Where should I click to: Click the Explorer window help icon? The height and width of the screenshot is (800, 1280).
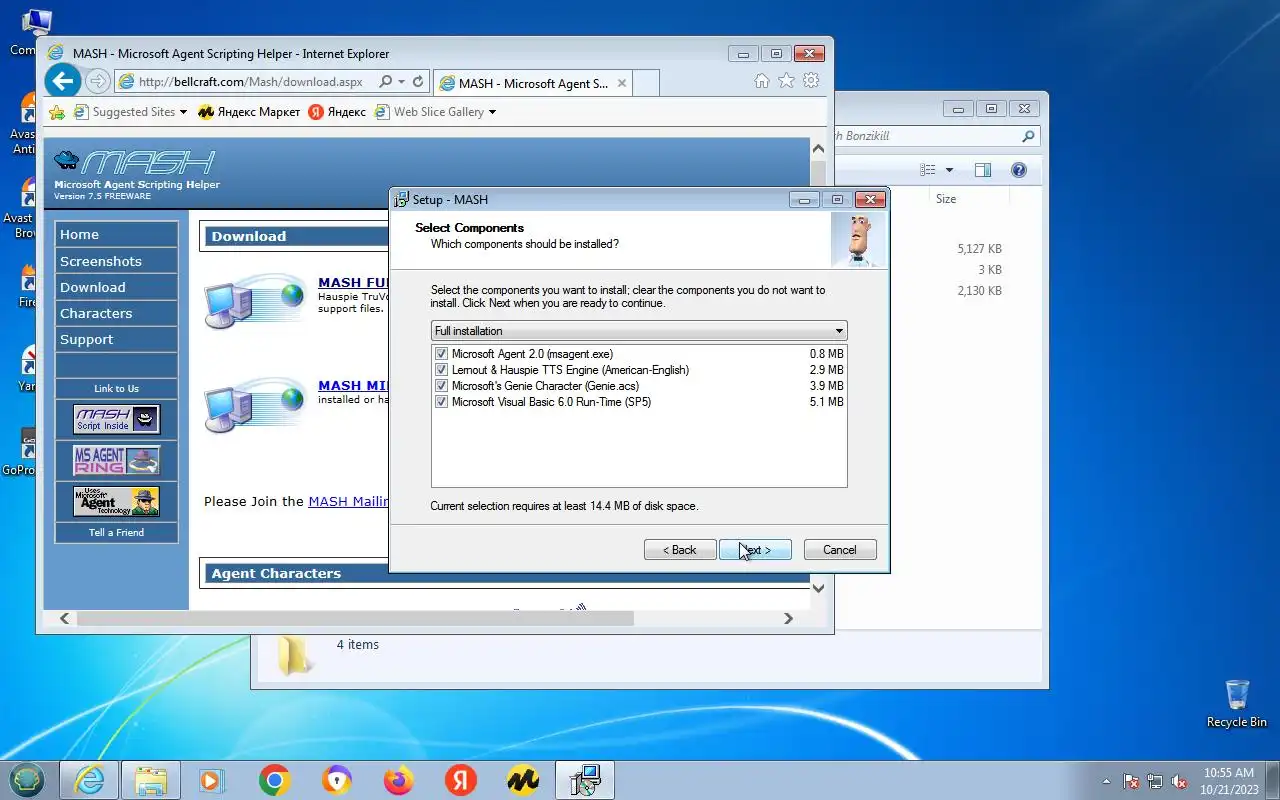pyautogui.click(x=1019, y=170)
